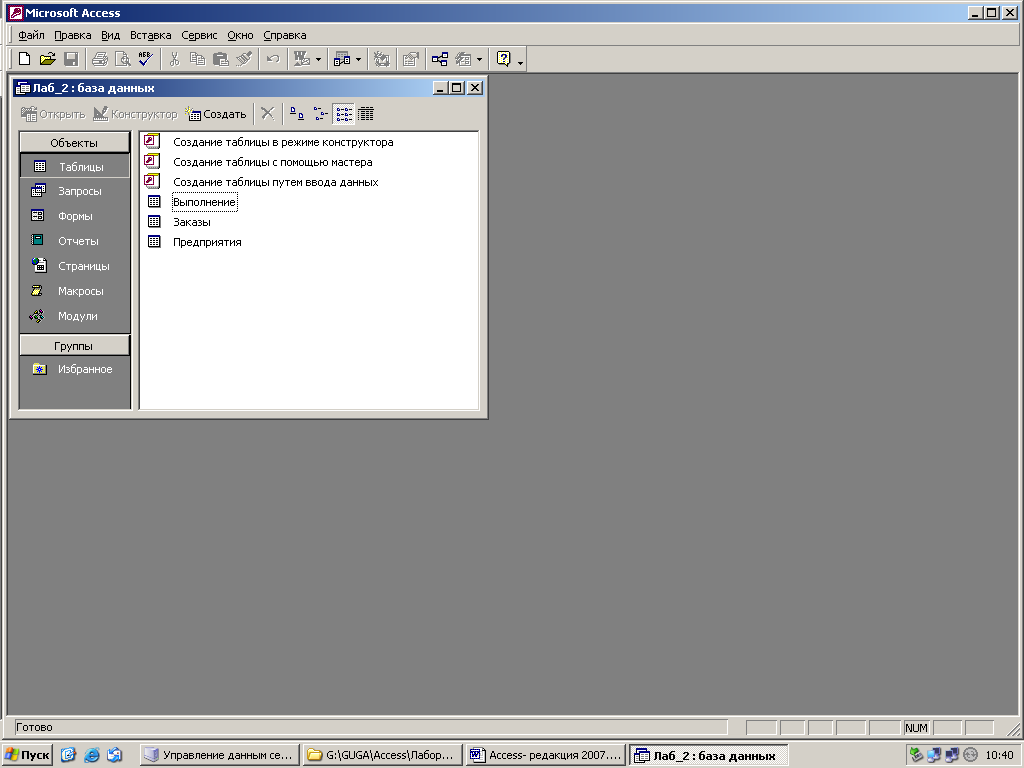The height and width of the screenshot is (768, 1024).
Task: Click the New Object toolbar icon
Action: [x=463, y=59]
